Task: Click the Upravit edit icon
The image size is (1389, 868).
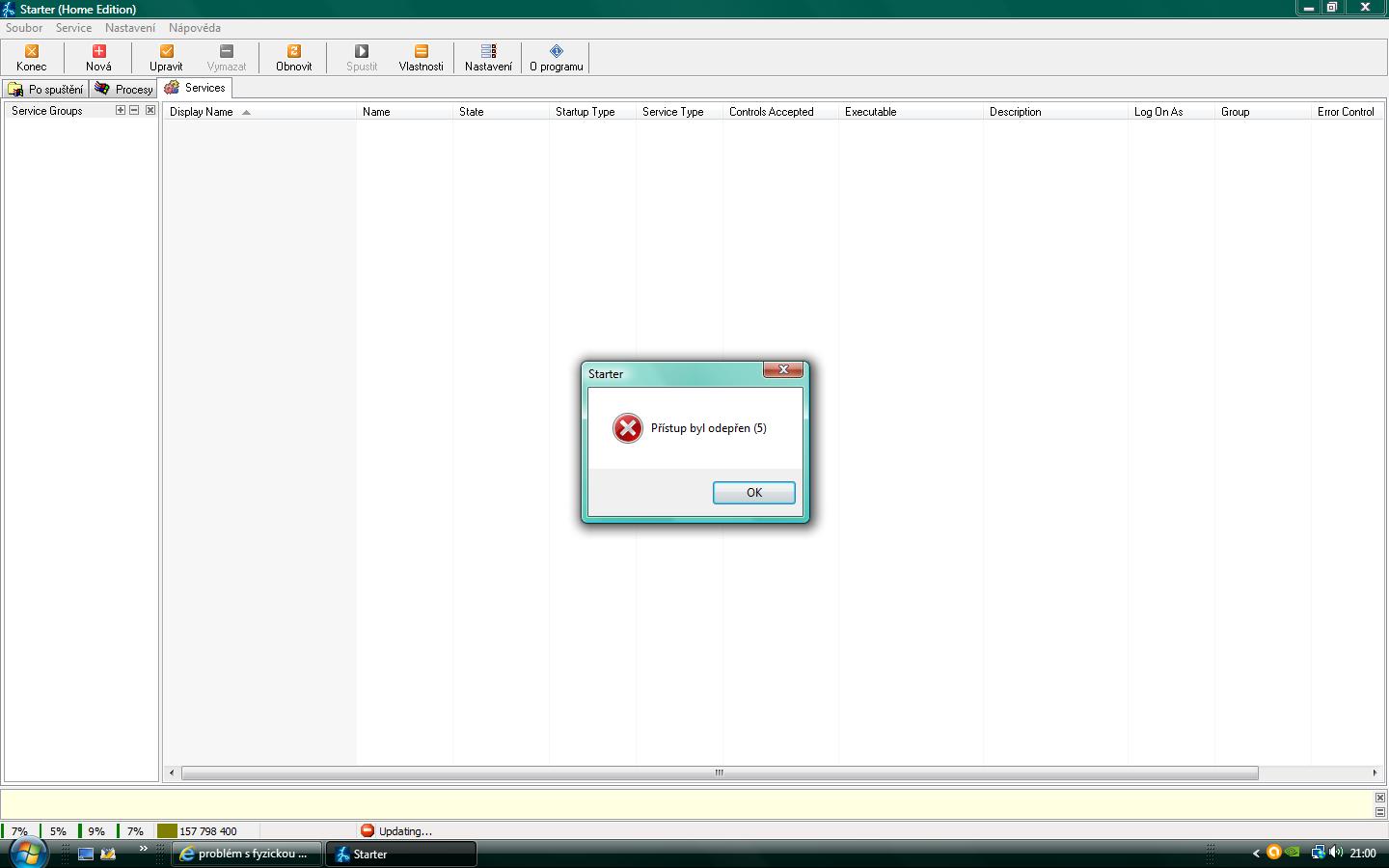Action: coord(166,51)
